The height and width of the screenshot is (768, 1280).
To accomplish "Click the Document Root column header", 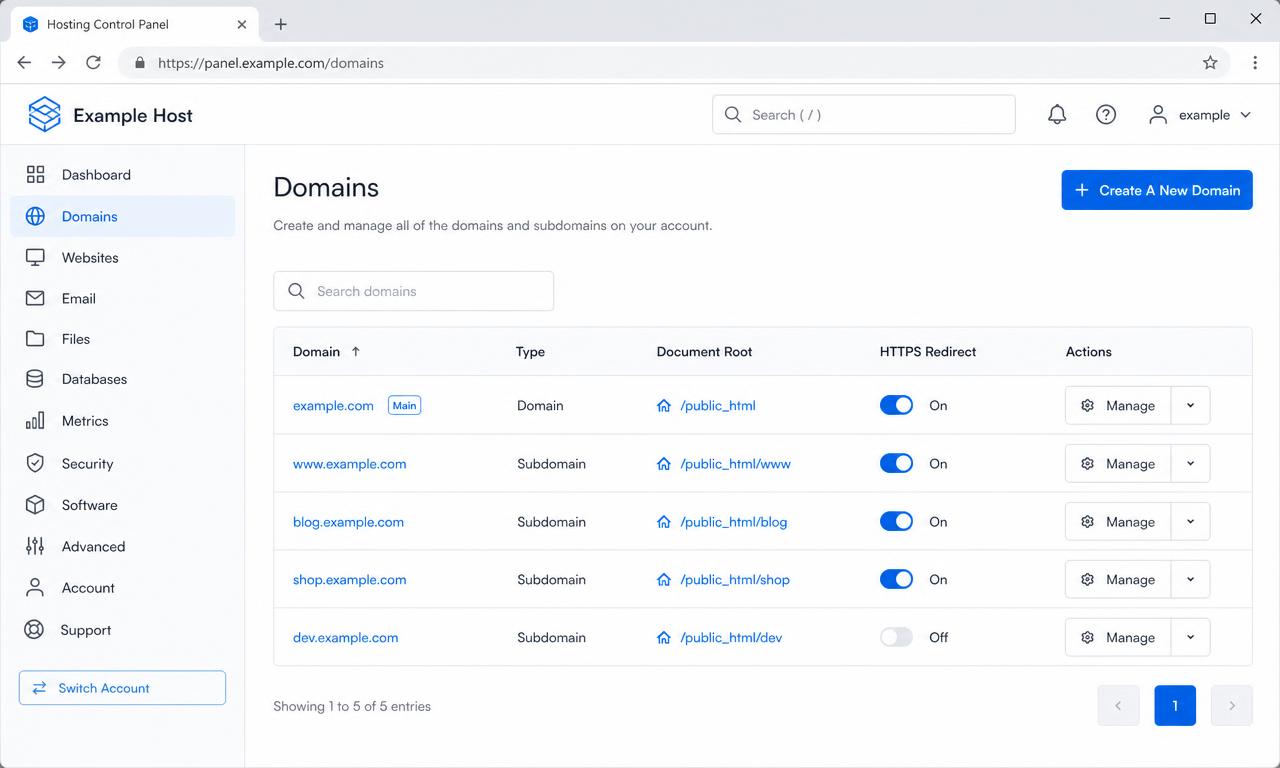I will (x=704, y=352).
